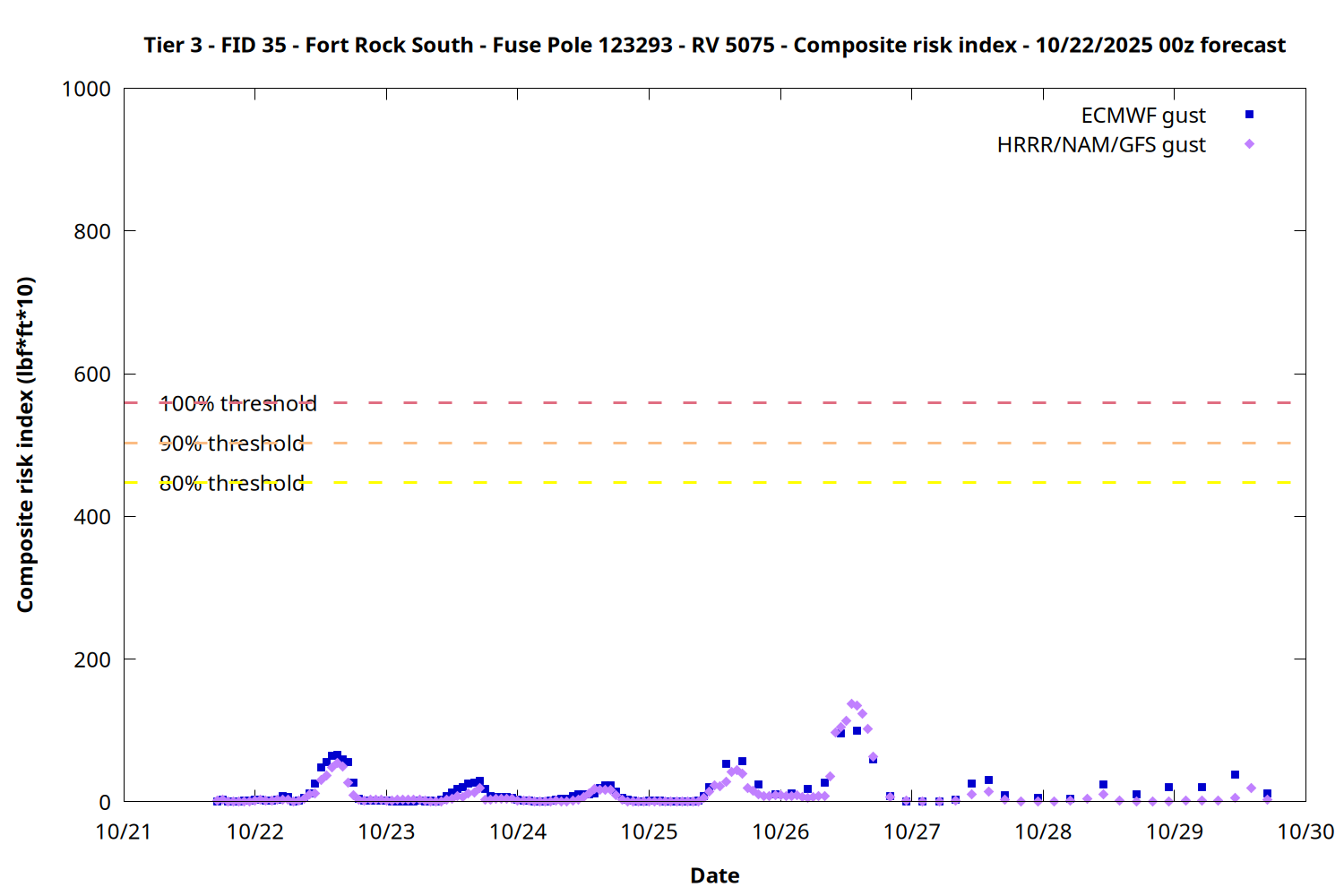Click the 1000 y-axis tick label

pos(86,90)
